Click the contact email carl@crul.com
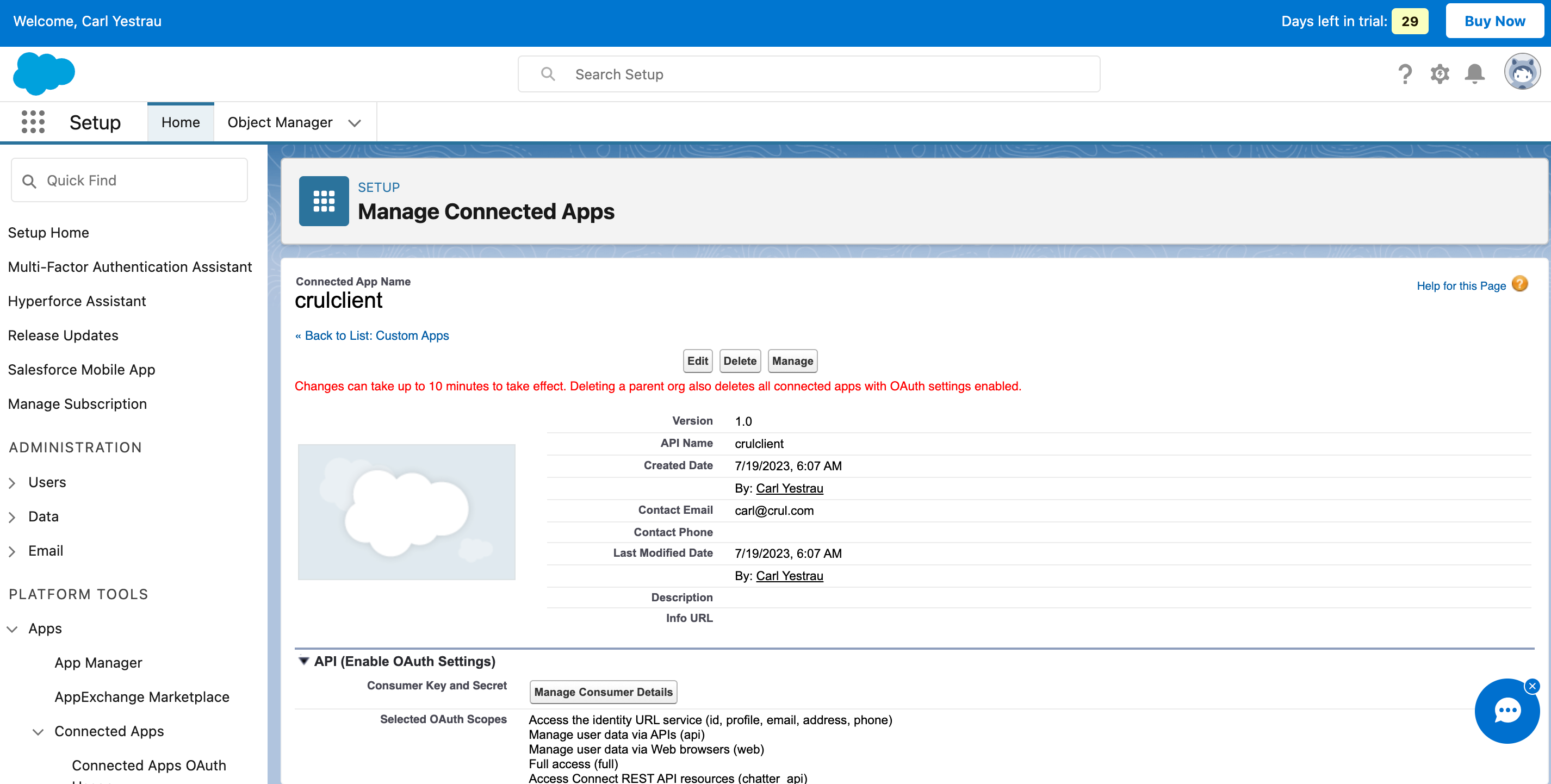This screenshot has height=784, width=1551. point(774,511)
